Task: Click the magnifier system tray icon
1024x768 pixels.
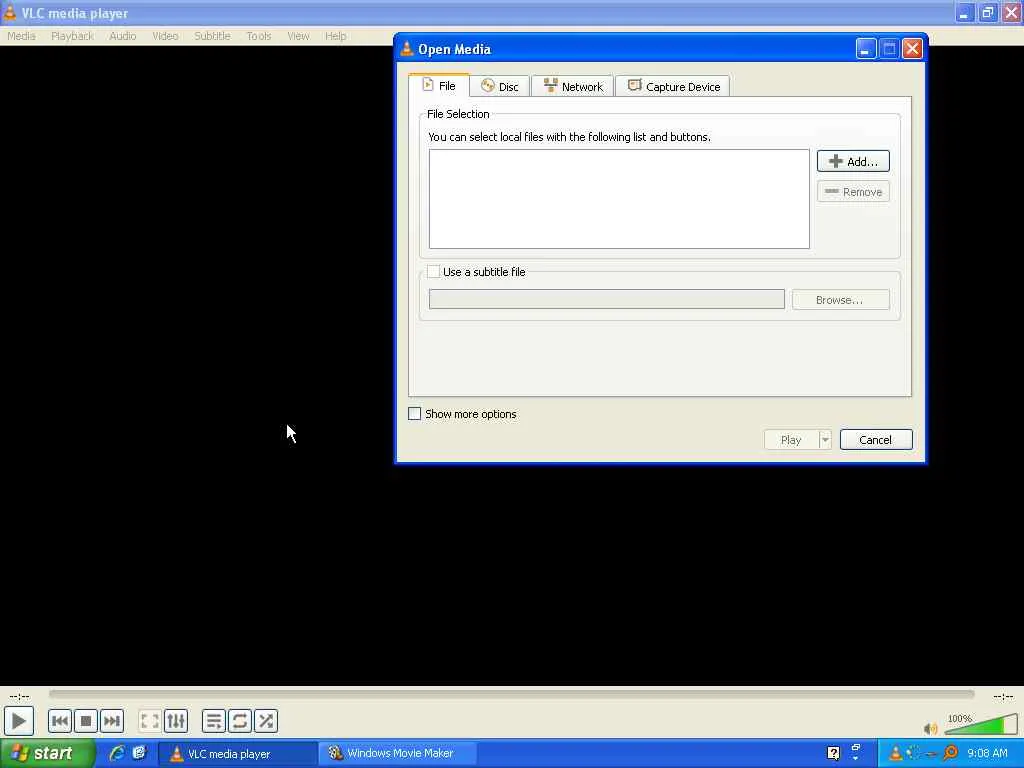Action: (x=950, y=753)
